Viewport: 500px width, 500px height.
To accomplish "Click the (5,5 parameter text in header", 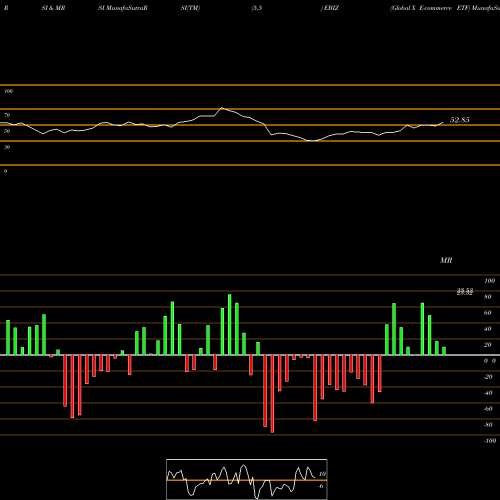I will pos(257,8).
